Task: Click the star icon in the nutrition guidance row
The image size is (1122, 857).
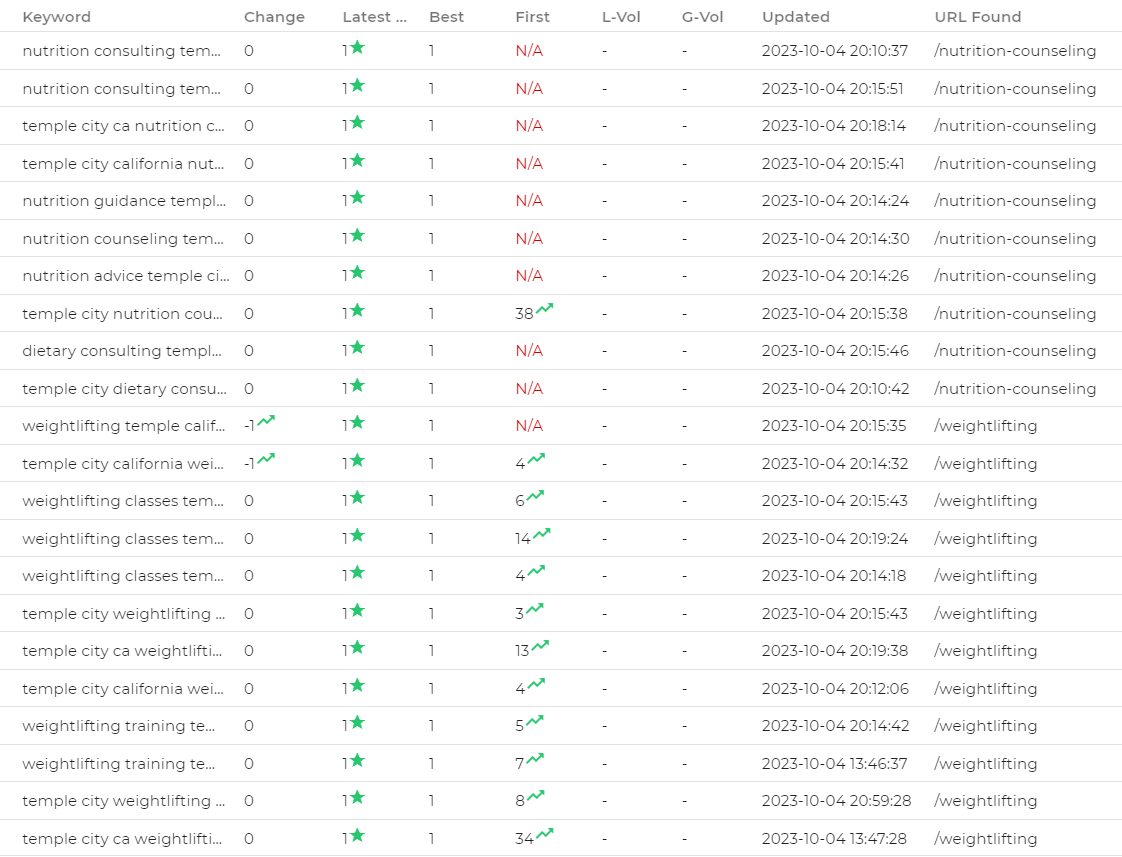Action: point(356,199)
